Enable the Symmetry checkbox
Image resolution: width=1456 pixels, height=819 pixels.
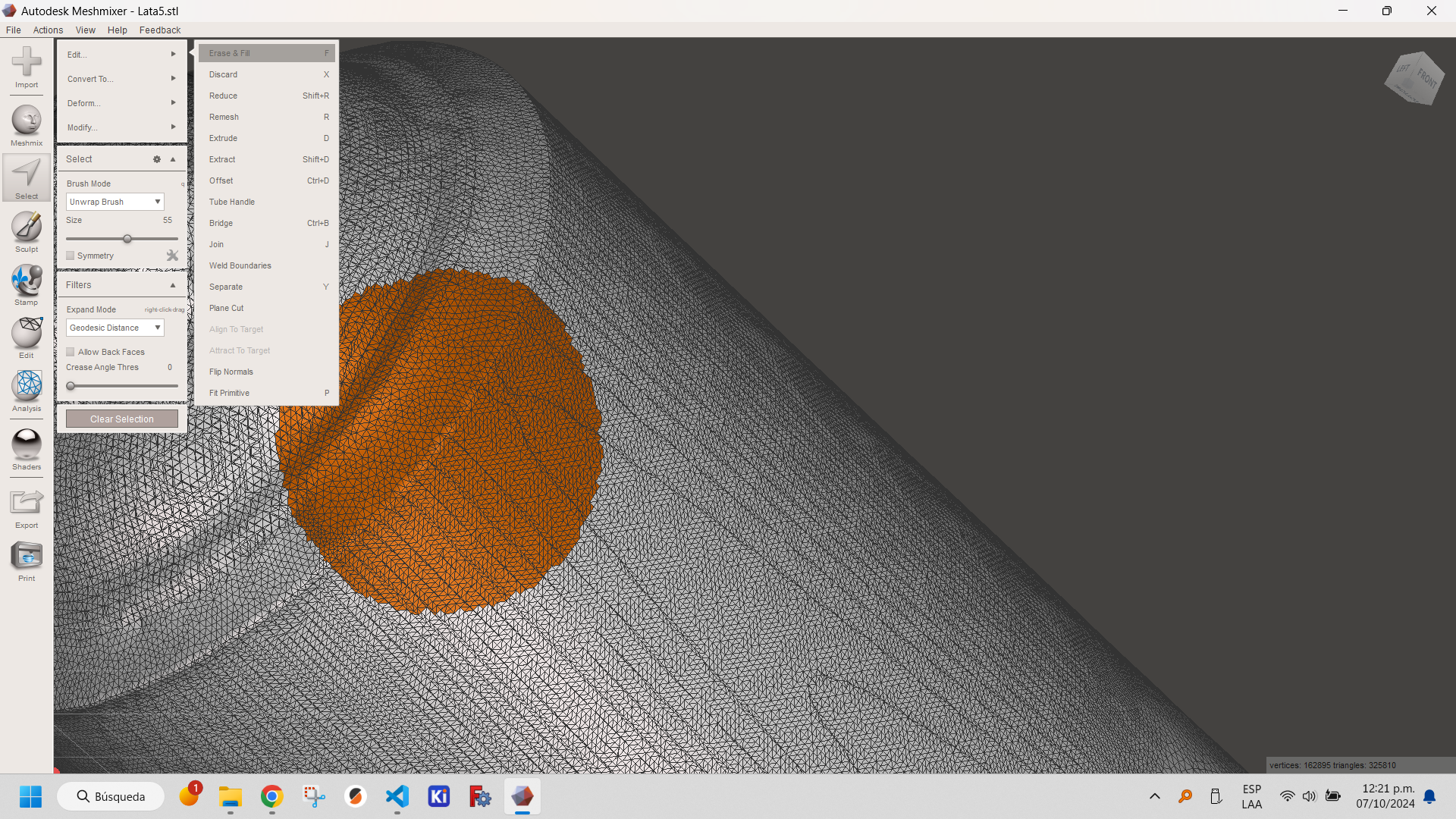(x=71, y=256)
